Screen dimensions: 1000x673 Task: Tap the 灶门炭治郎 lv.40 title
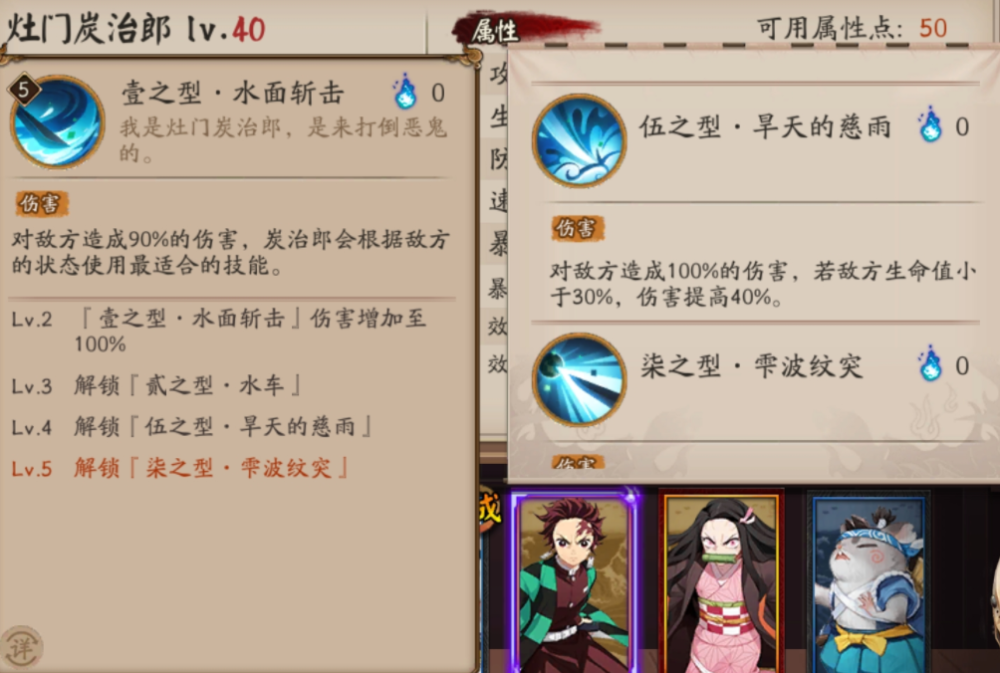tap(135, 29)
